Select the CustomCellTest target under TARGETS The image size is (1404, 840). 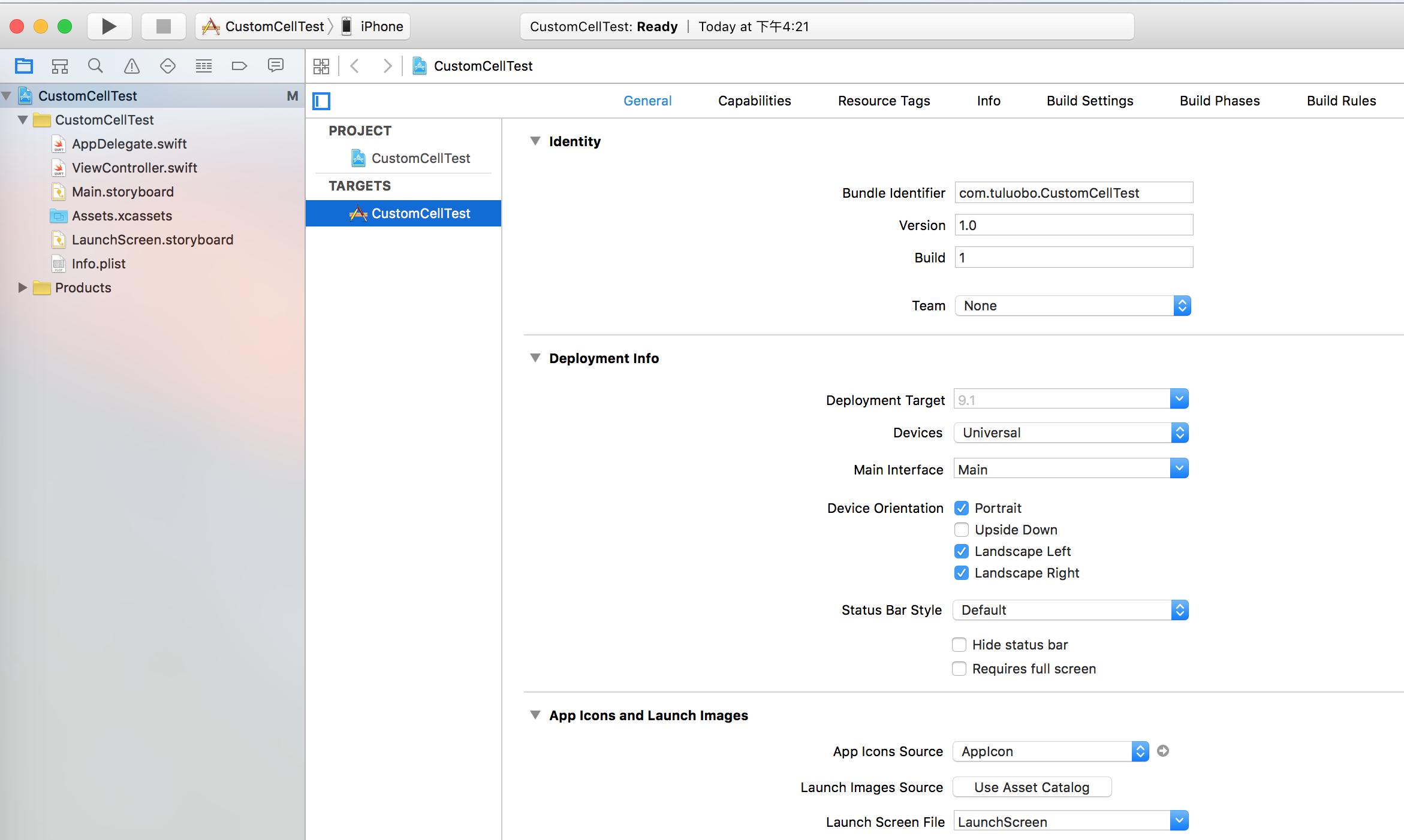coord(403,213)
